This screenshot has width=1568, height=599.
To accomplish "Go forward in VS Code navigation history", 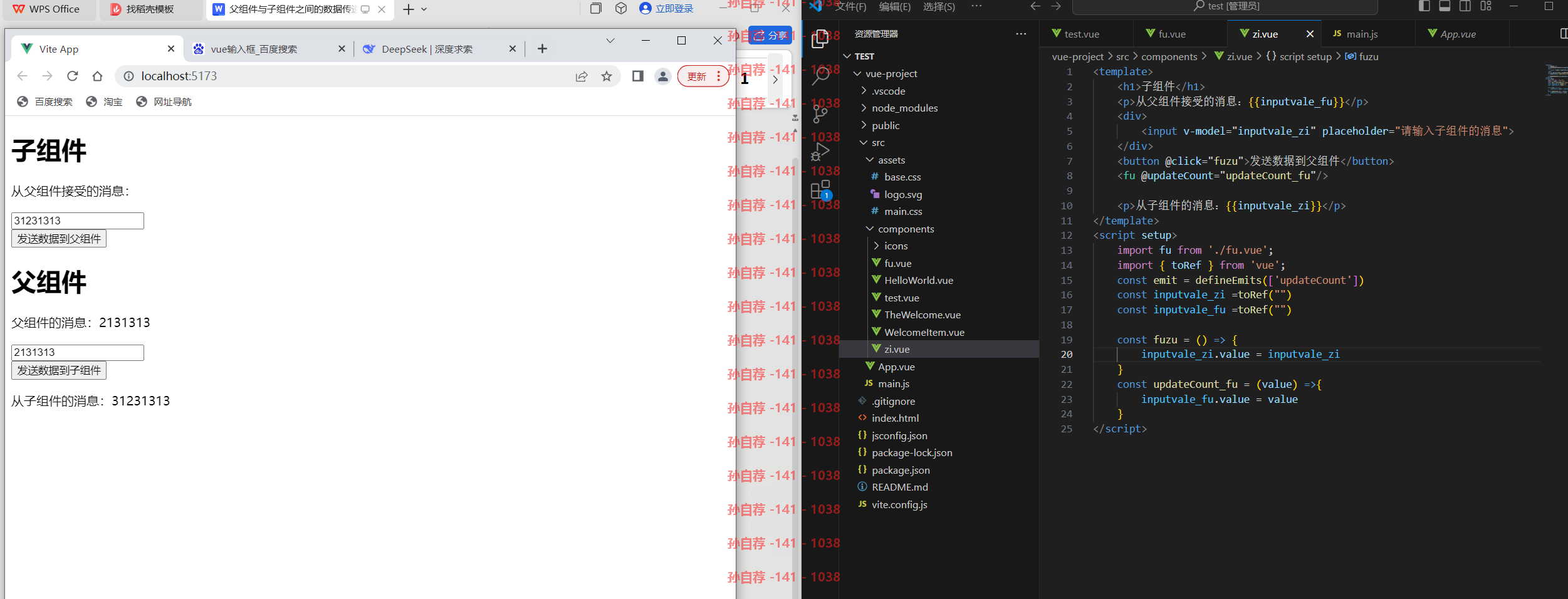I will pos(1056,6).
